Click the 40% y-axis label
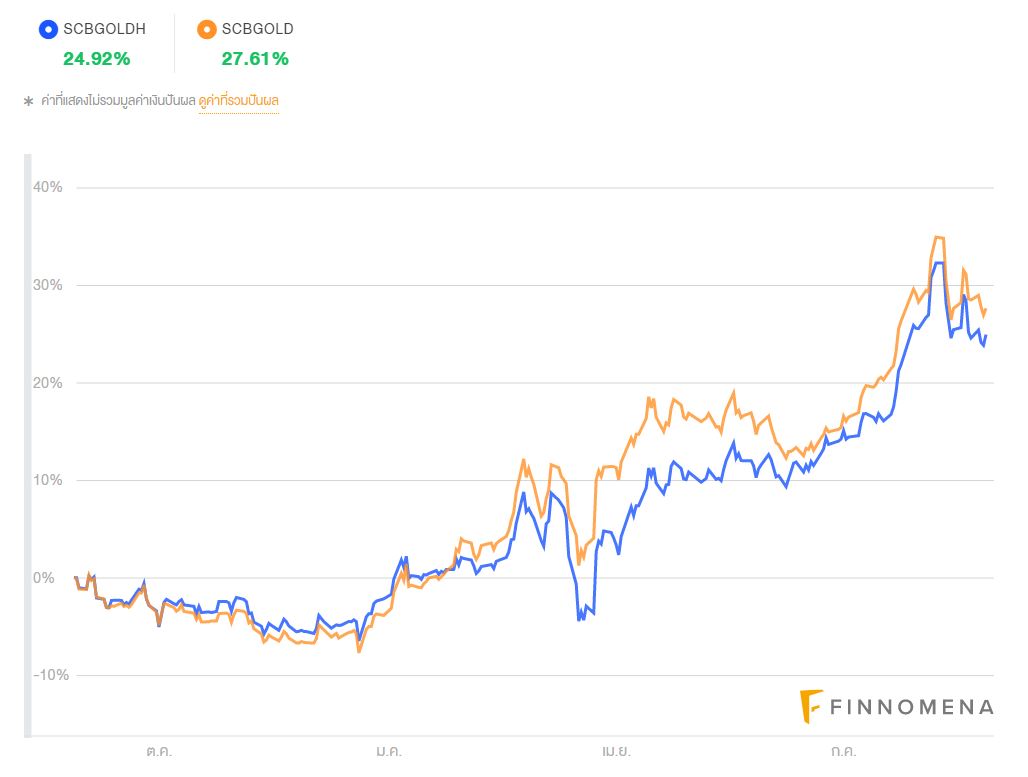 point(46,187)
